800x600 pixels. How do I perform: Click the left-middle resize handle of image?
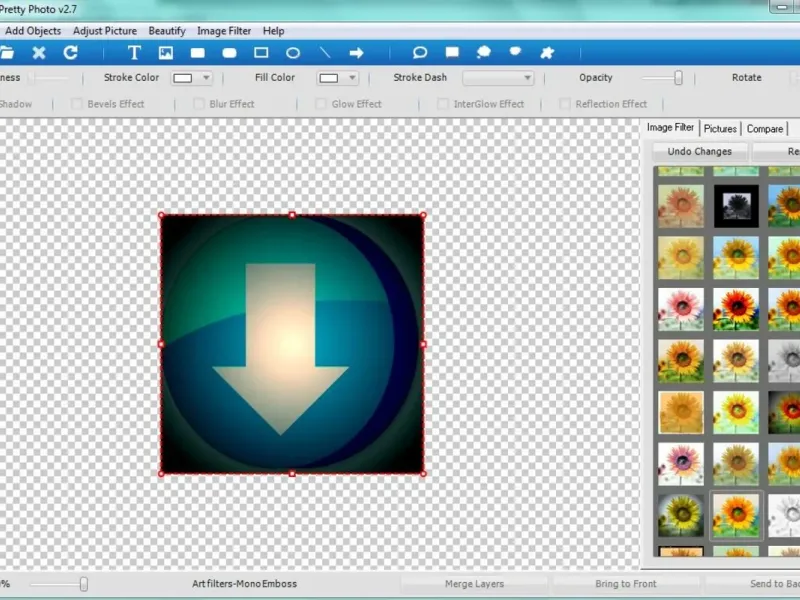point(161,344)
